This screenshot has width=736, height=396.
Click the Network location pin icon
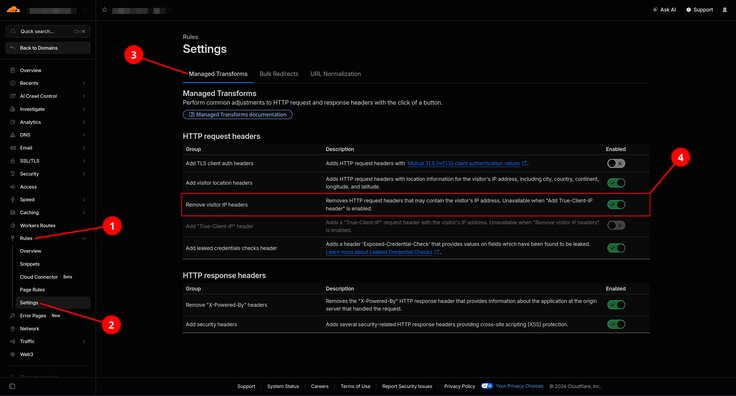point(13,329)
